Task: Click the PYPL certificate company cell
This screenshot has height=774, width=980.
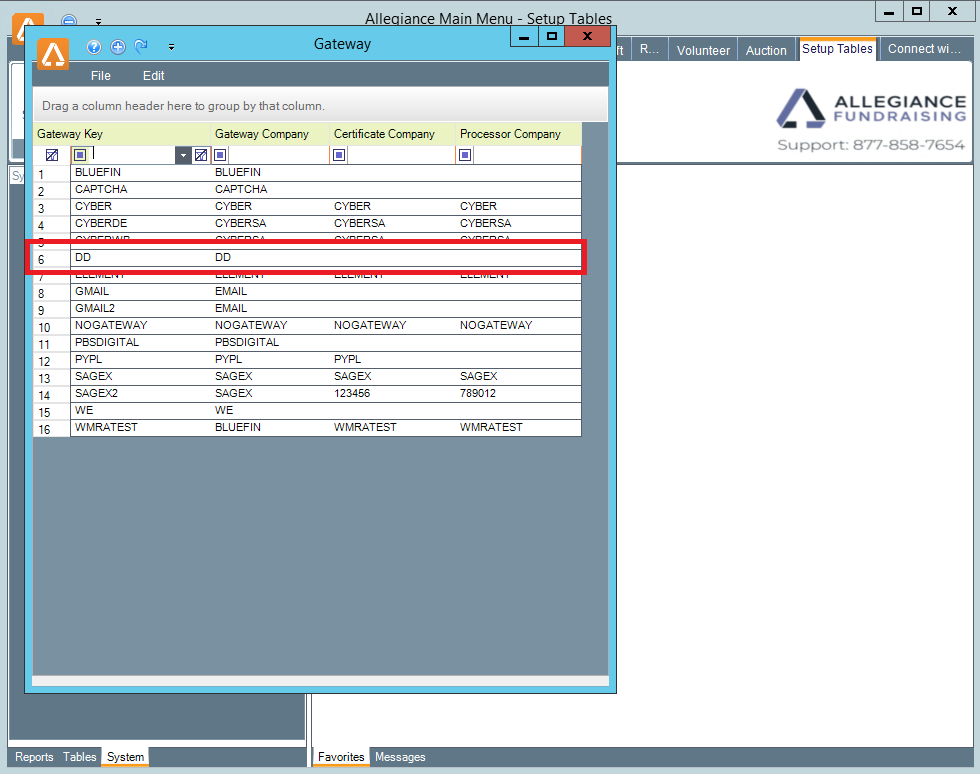Action: [x=392, y=359]
